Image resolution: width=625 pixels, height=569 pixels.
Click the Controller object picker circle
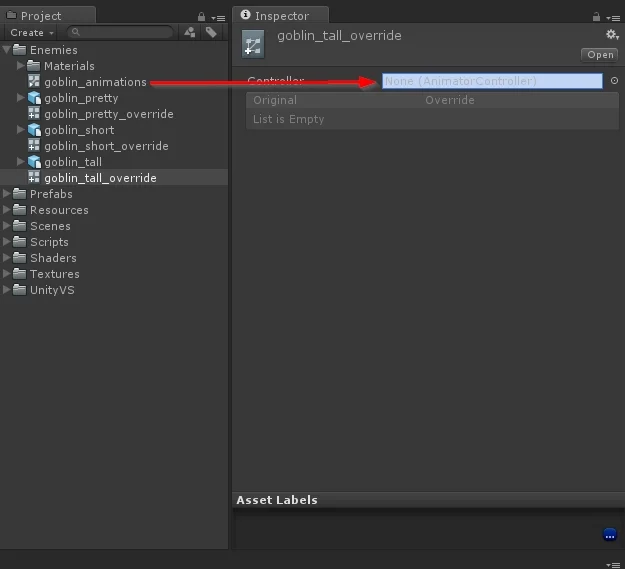(x=614, y=81)
